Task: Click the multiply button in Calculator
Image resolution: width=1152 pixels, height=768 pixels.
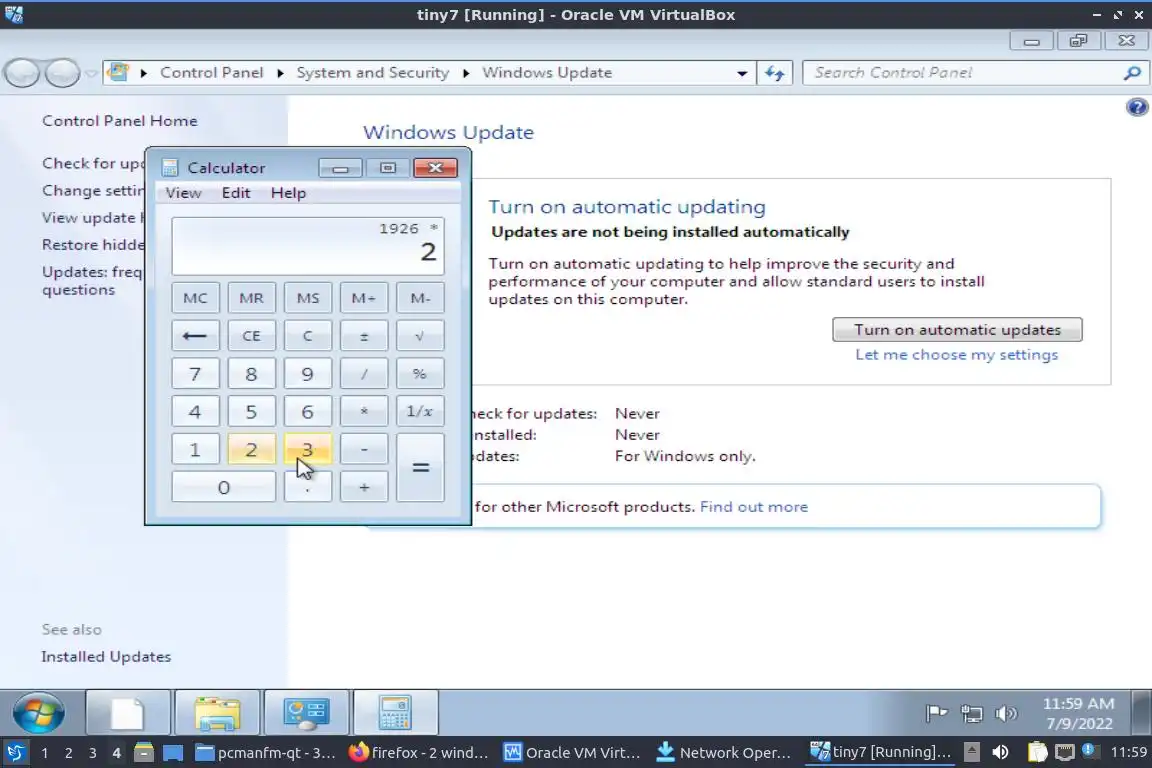Action: [x=364, y=412]
